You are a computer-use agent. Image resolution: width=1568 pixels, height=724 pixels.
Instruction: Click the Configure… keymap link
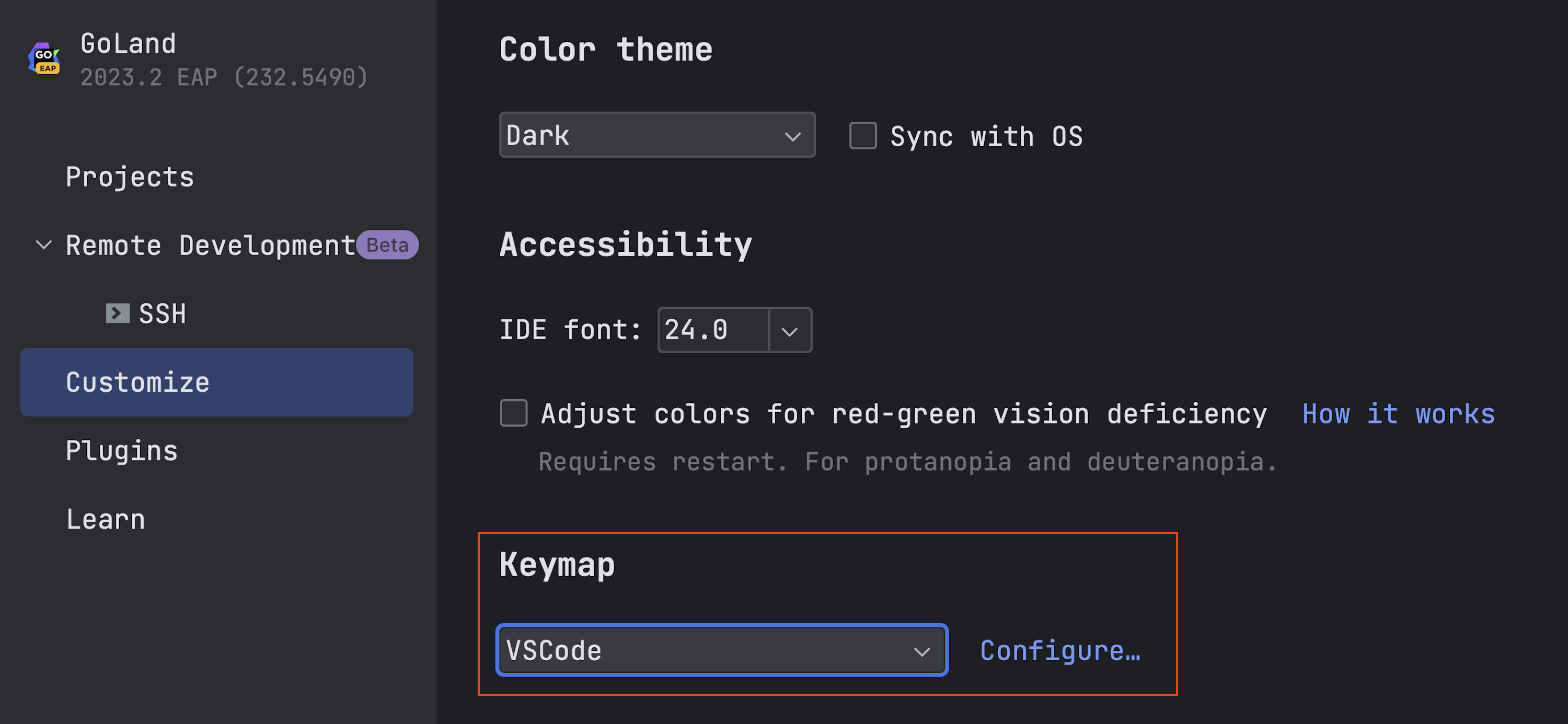click(1060, 651)
